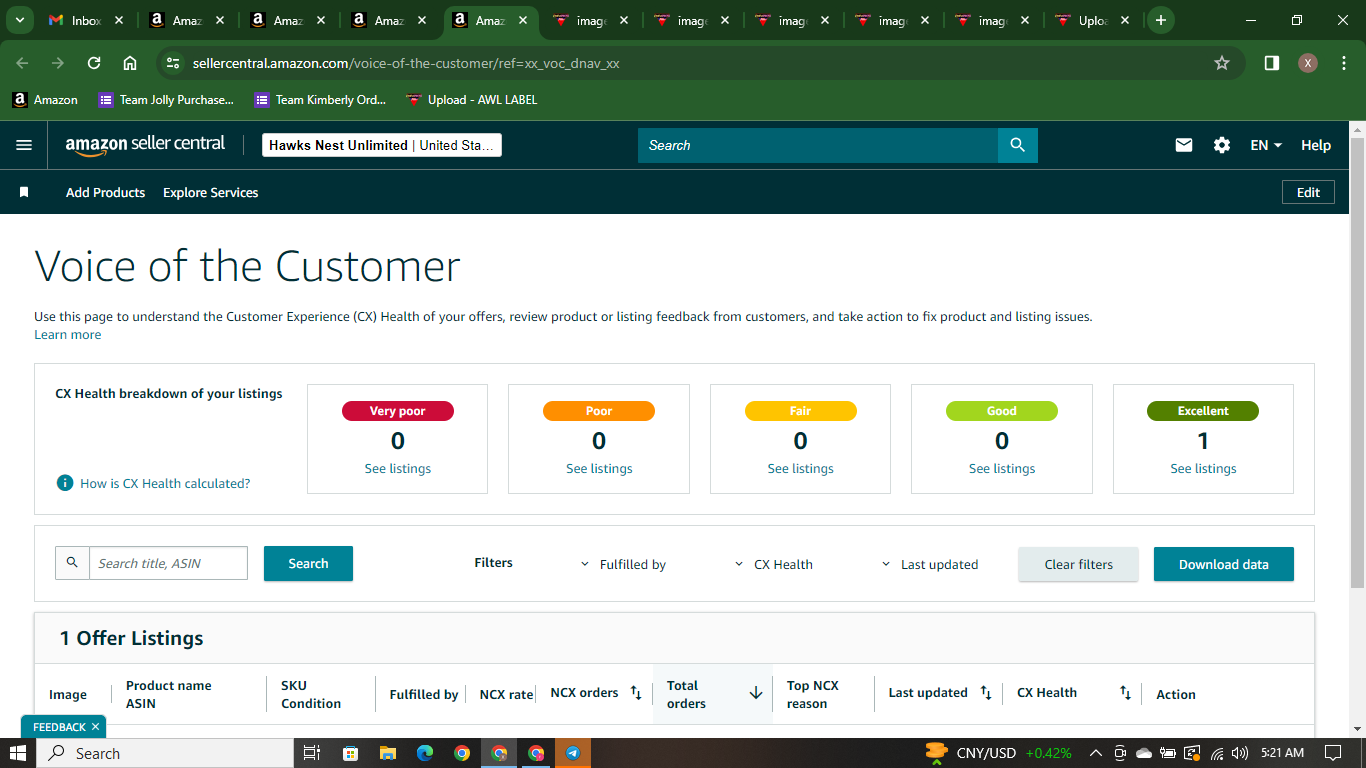This screenshot has height=768, width=1366.
Task: Open Team Jolly Purchase bookmark
Action: click(x=166, y=99)
